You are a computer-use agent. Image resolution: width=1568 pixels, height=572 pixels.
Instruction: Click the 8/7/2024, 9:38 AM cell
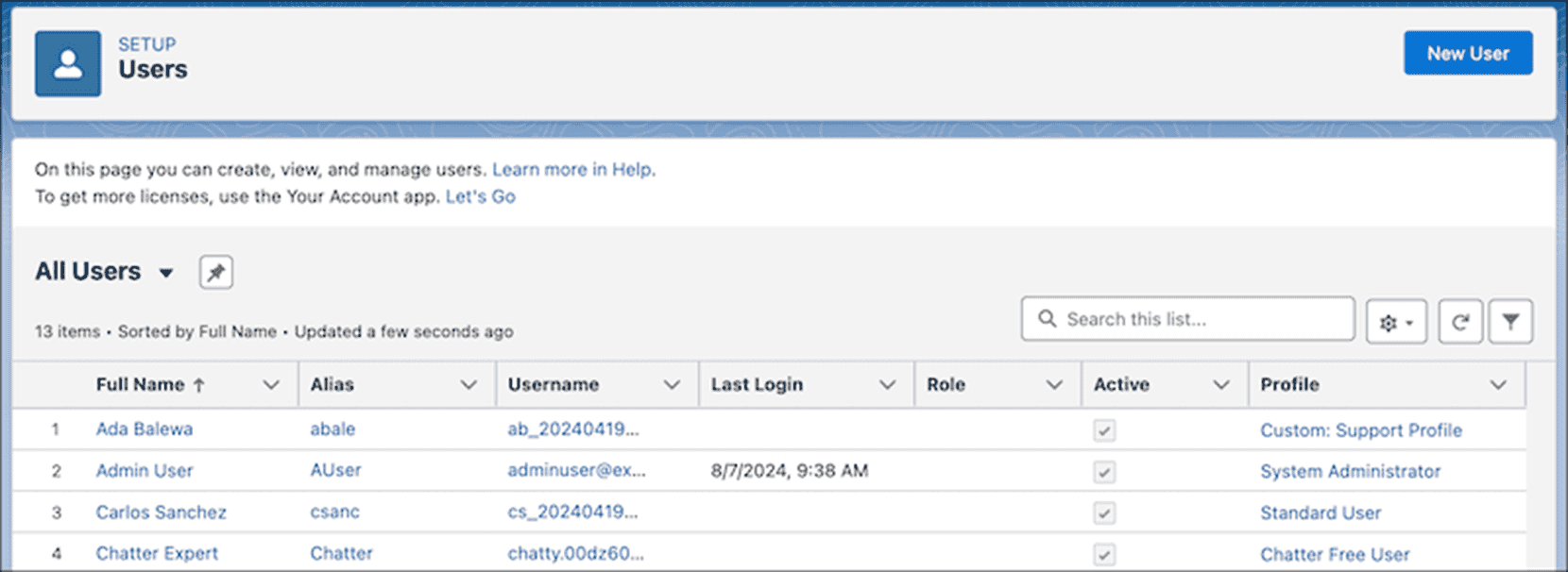coord(789,470)
